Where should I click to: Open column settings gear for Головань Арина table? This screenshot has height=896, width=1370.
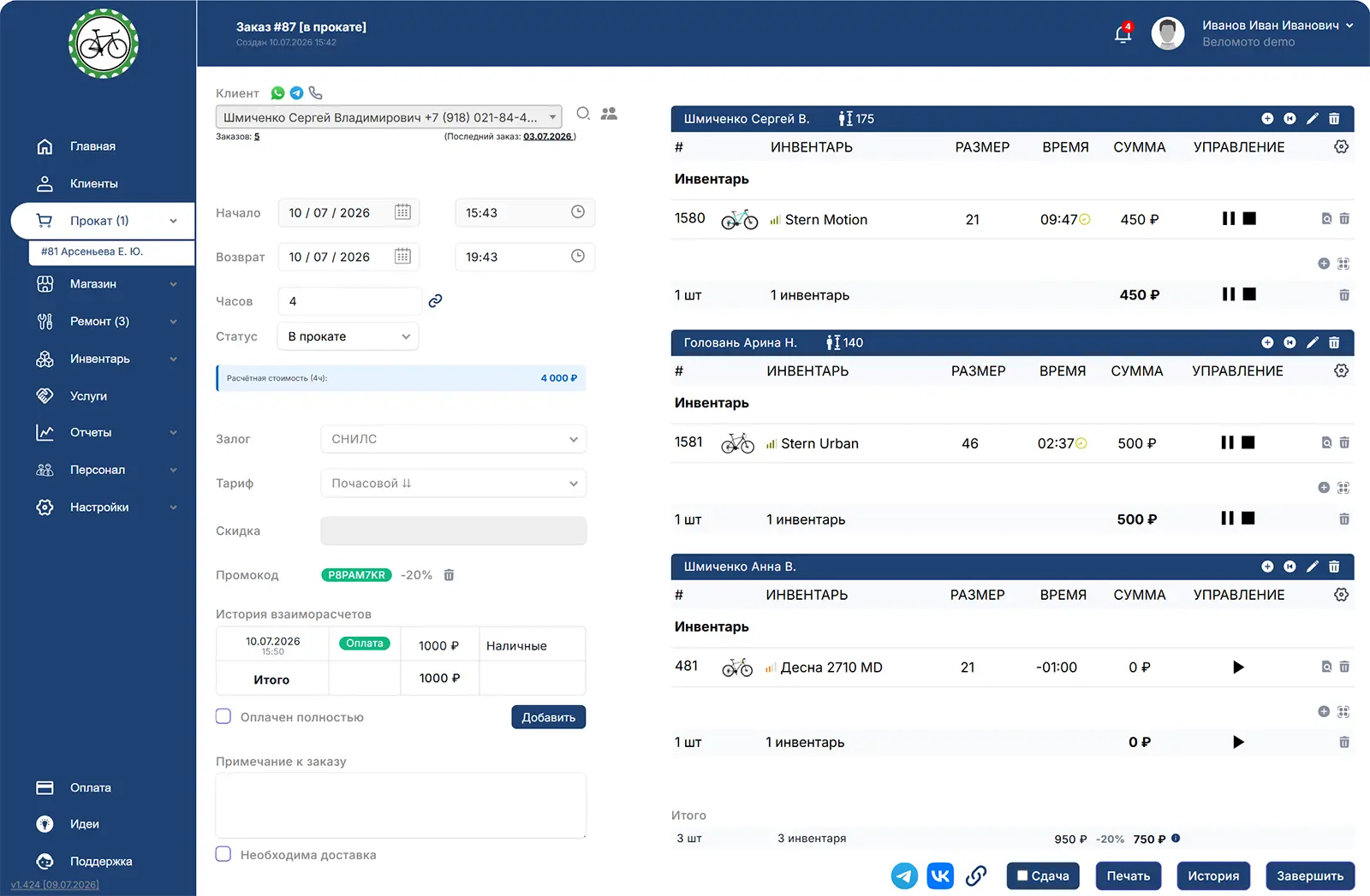click(x=1342, y=371)
